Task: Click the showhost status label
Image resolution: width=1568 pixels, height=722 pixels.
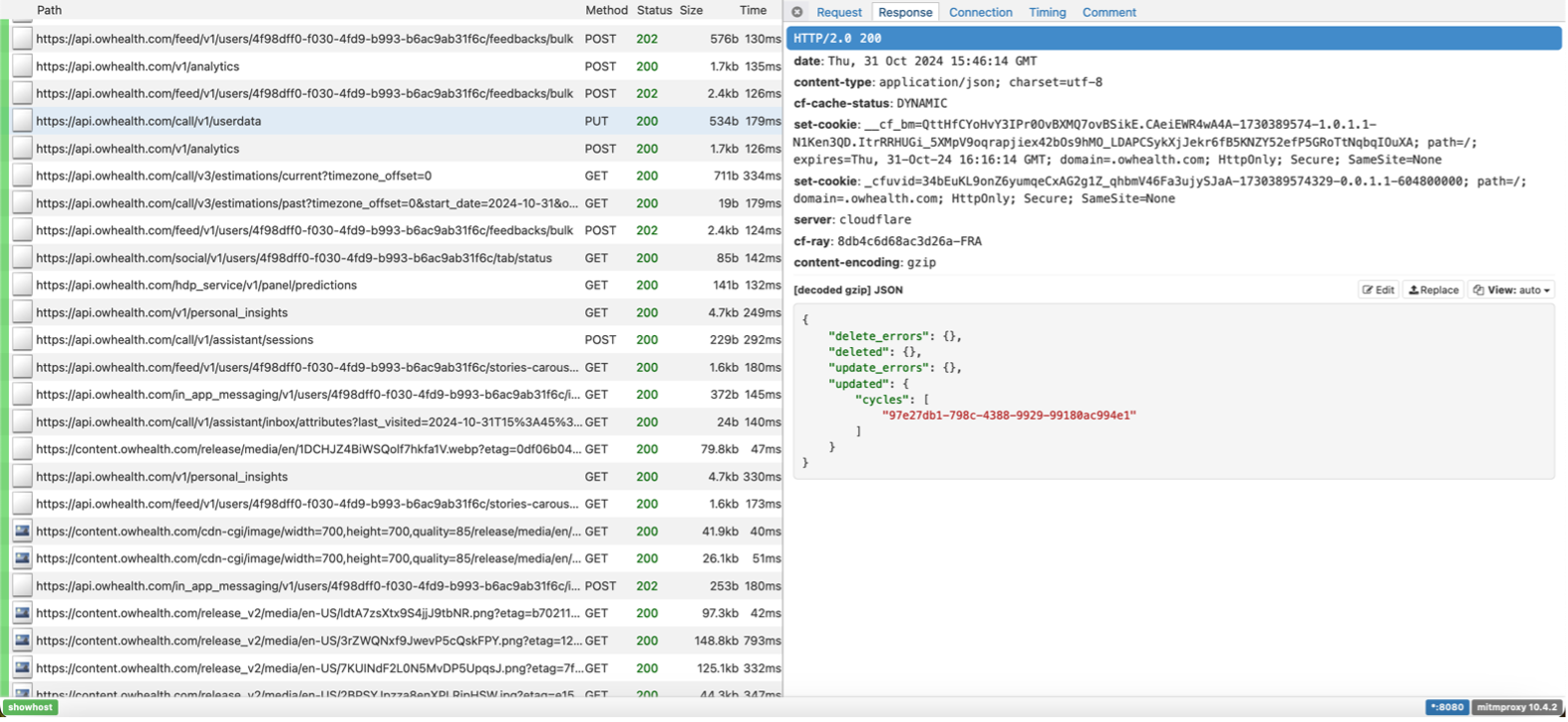Action: [31, 707]
